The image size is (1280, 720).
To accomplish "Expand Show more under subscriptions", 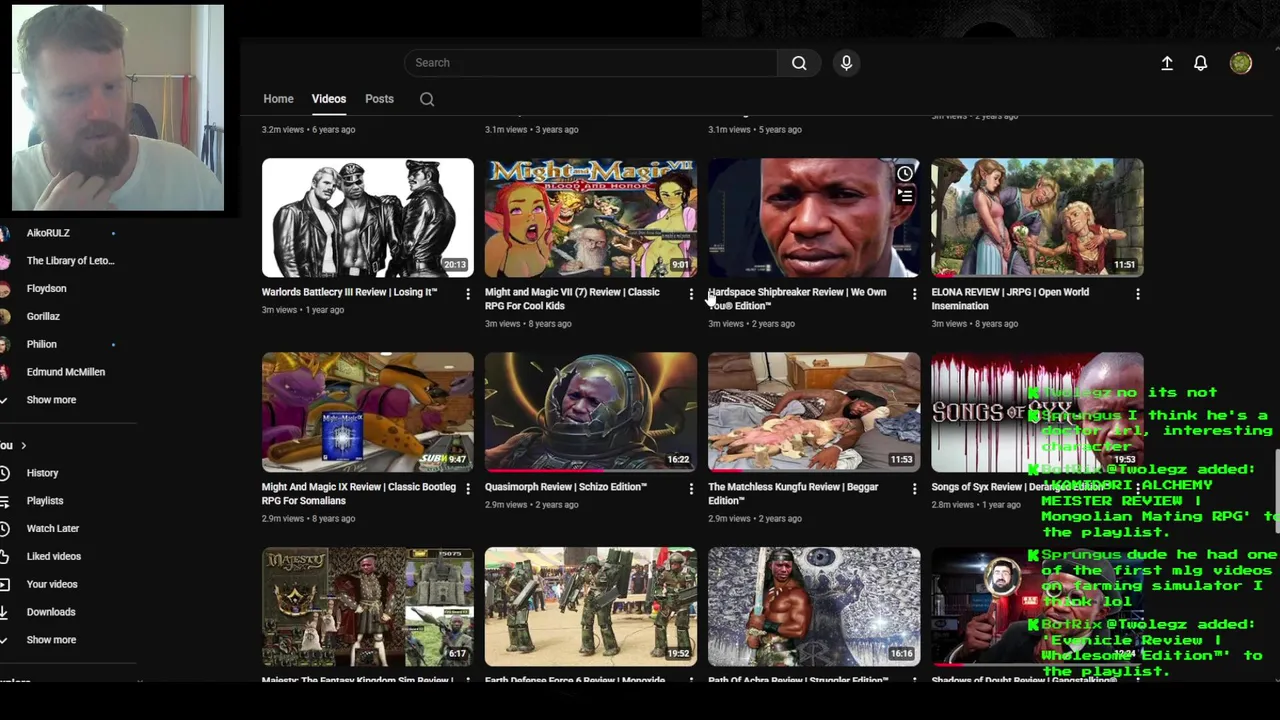I will click(51, 400).
